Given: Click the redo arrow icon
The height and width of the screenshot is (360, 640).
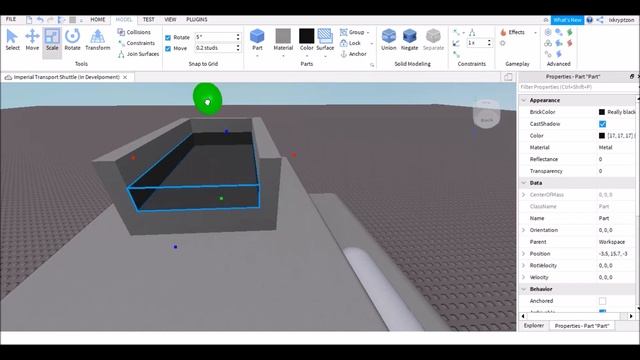Looking at the screenshot, I should coord(51,20).
